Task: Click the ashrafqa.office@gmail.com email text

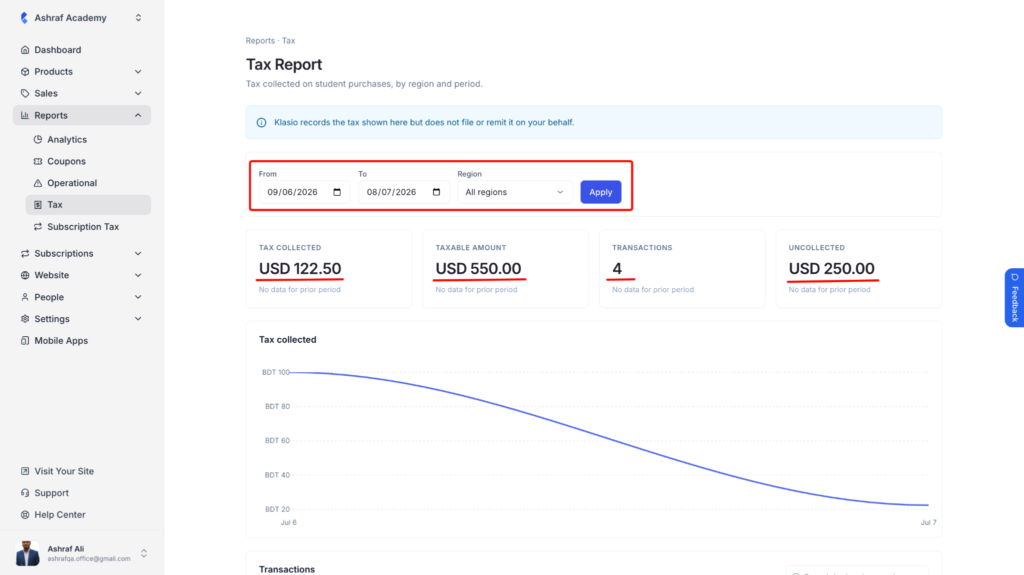Action: tap(89, 559)
